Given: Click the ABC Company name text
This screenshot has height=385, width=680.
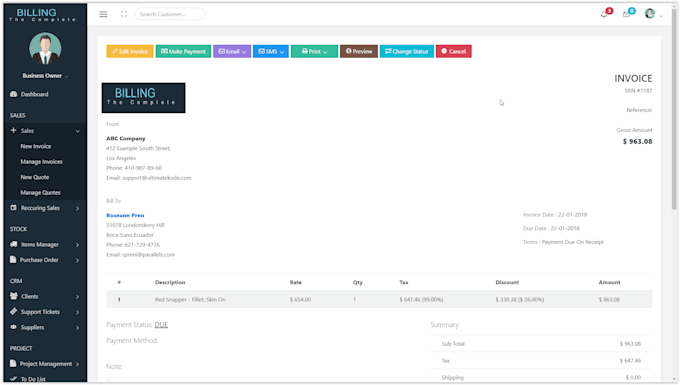Looking at the screenshot, I should (x=126, y=138).
